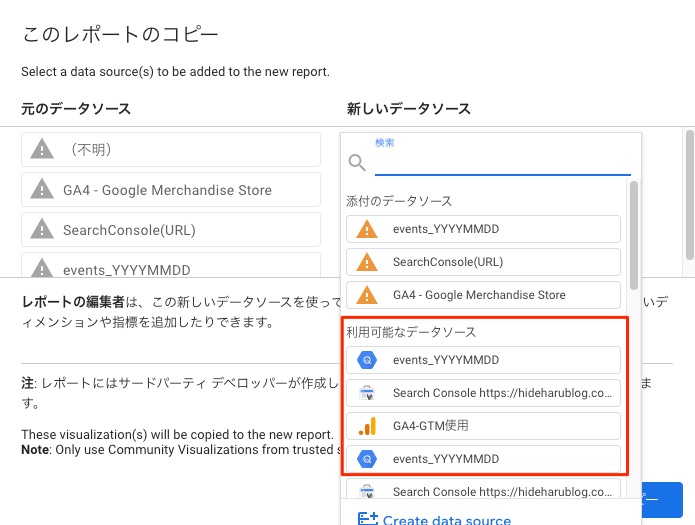Click the Analytics bar icon for GA4-GTM使用
695x525 pixels.
[x=367, y=426]
